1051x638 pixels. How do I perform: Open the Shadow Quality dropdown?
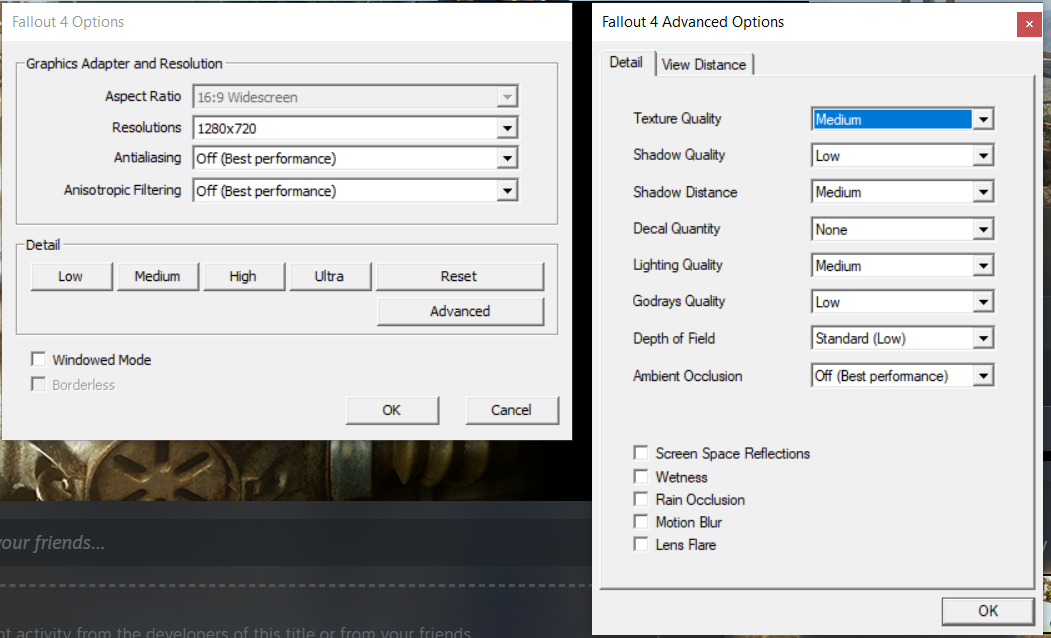click(x=902, y=155)
